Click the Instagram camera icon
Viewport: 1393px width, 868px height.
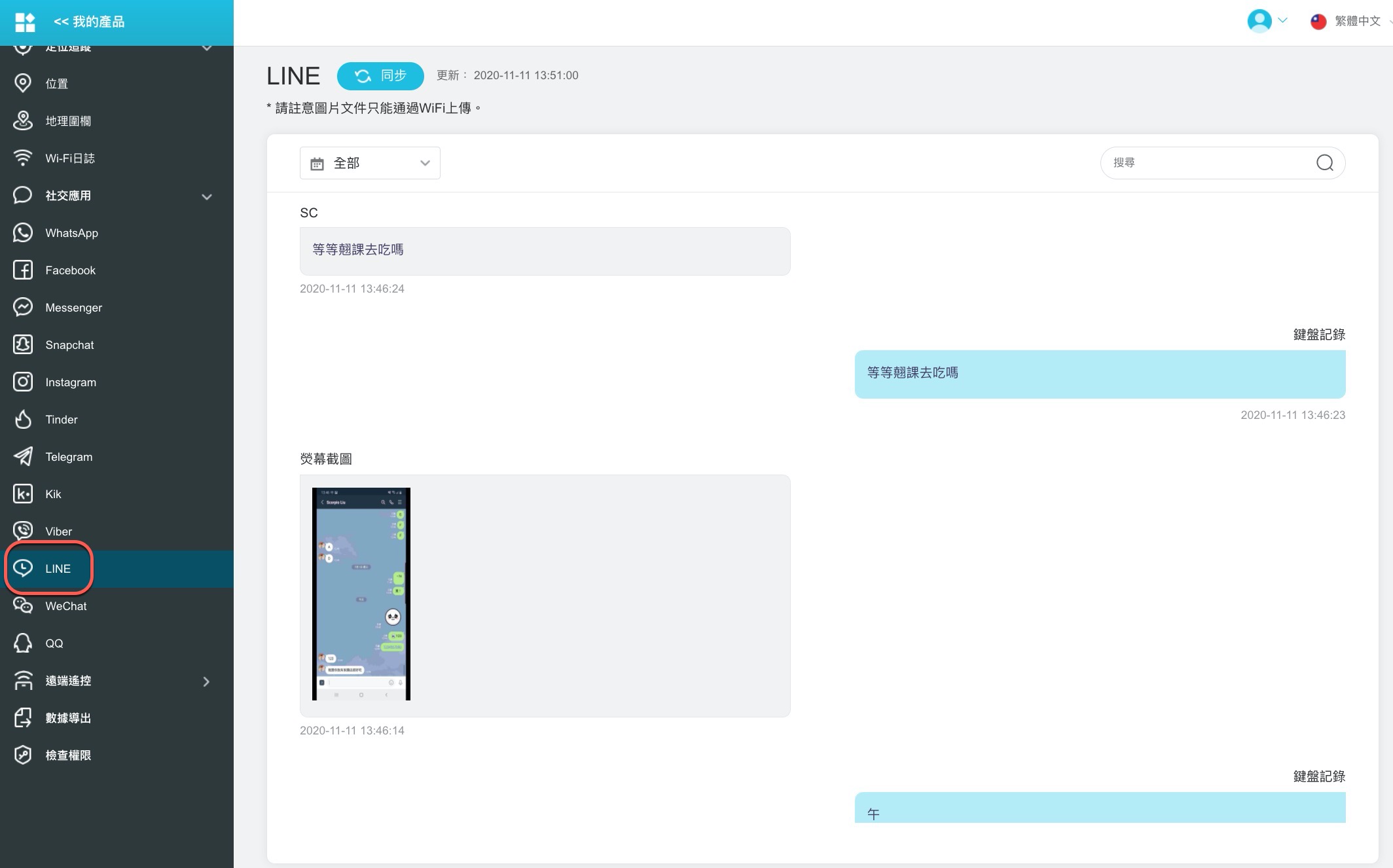pos(23,382)
